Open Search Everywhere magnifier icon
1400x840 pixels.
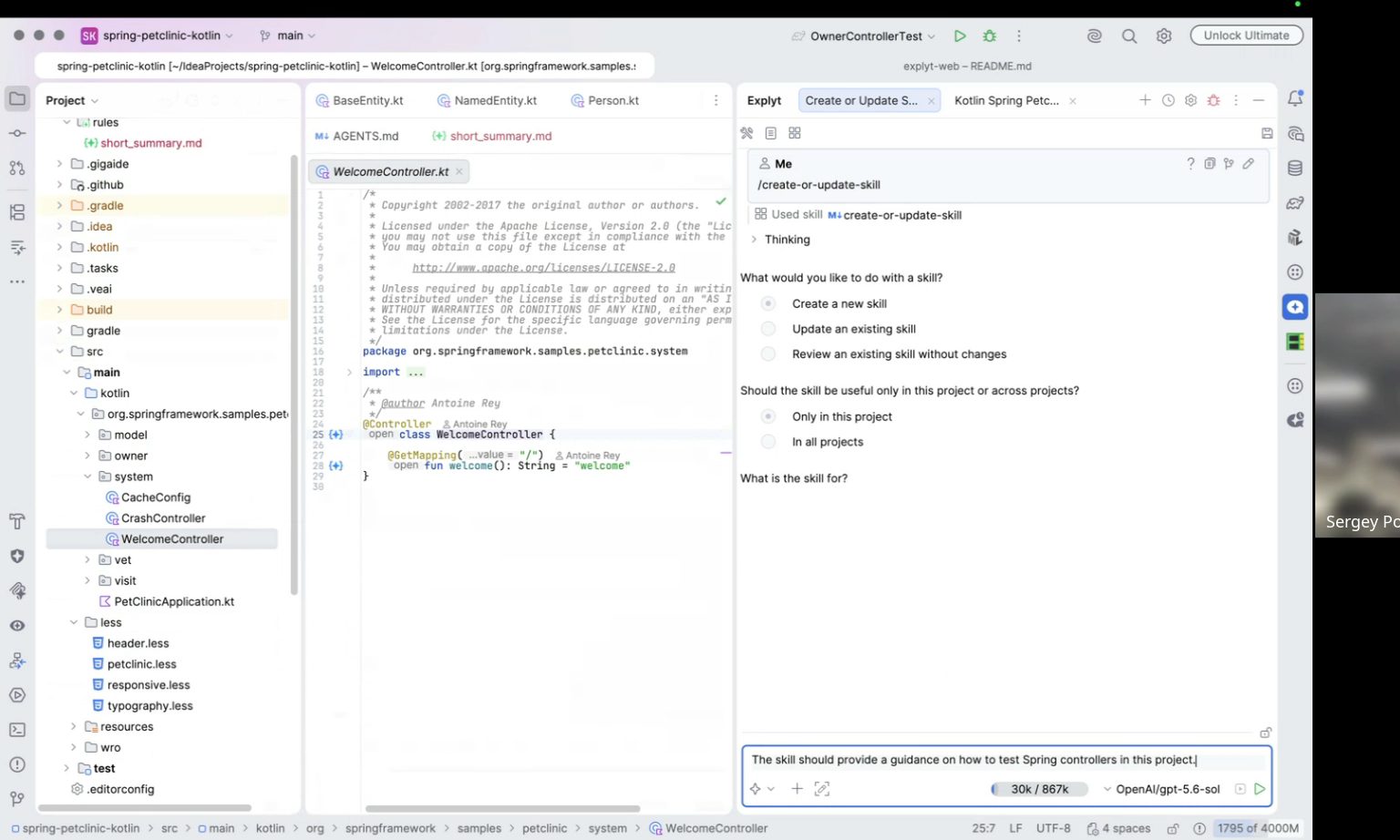coord(1129,36)
